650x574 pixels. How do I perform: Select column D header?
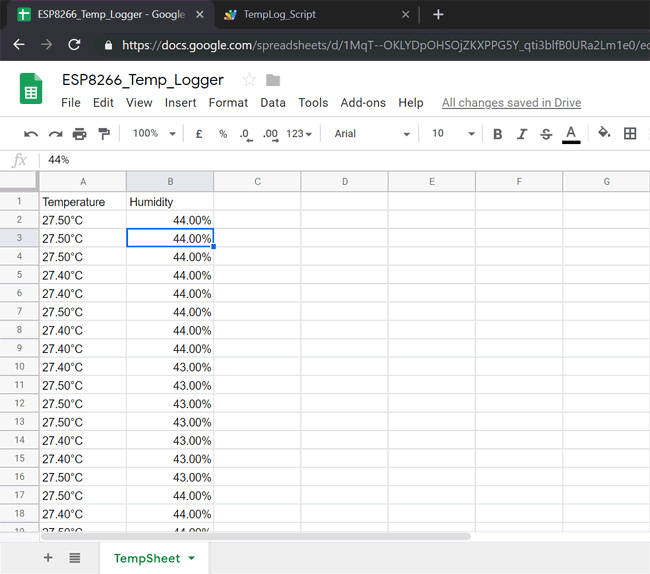pos(344,182)
